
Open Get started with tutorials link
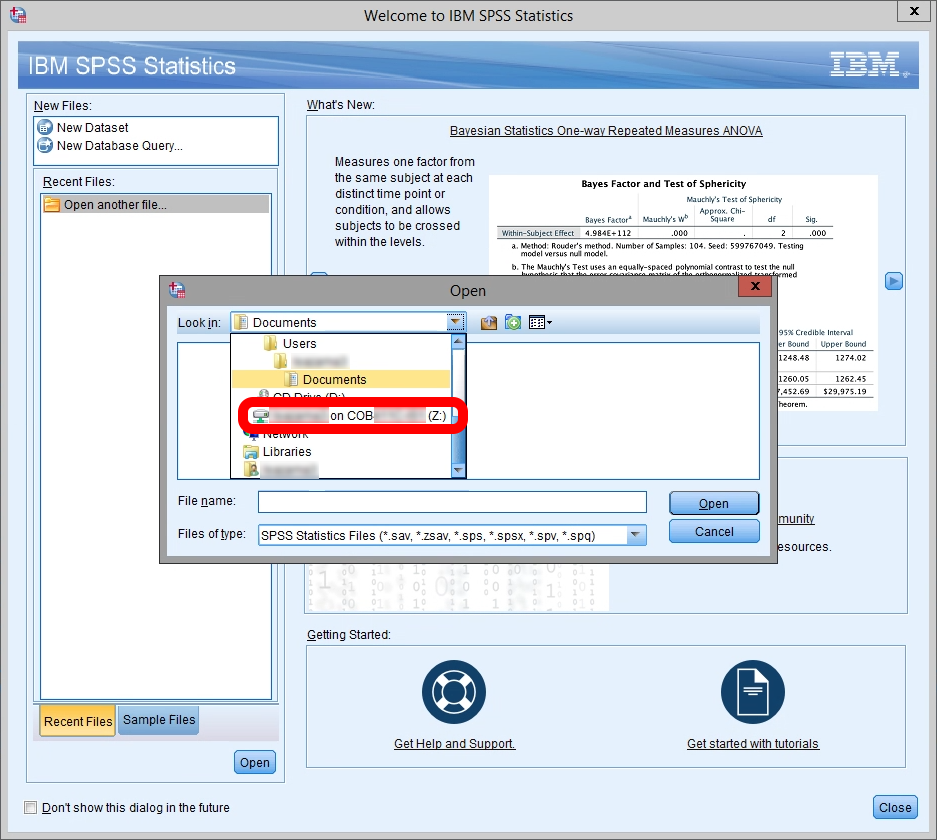tap(752, 744)
